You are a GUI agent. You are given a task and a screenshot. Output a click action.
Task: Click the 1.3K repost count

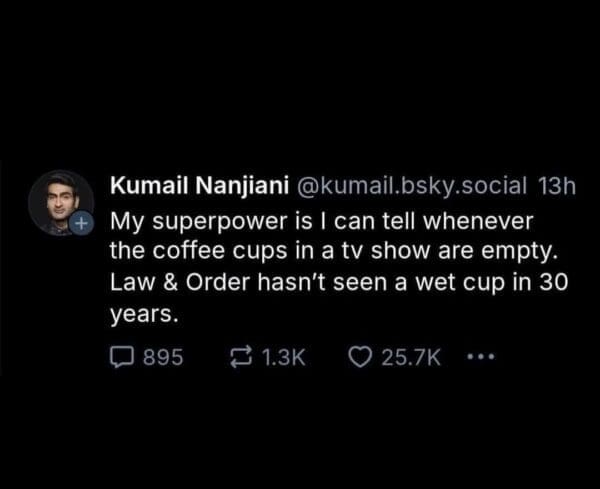281,357
